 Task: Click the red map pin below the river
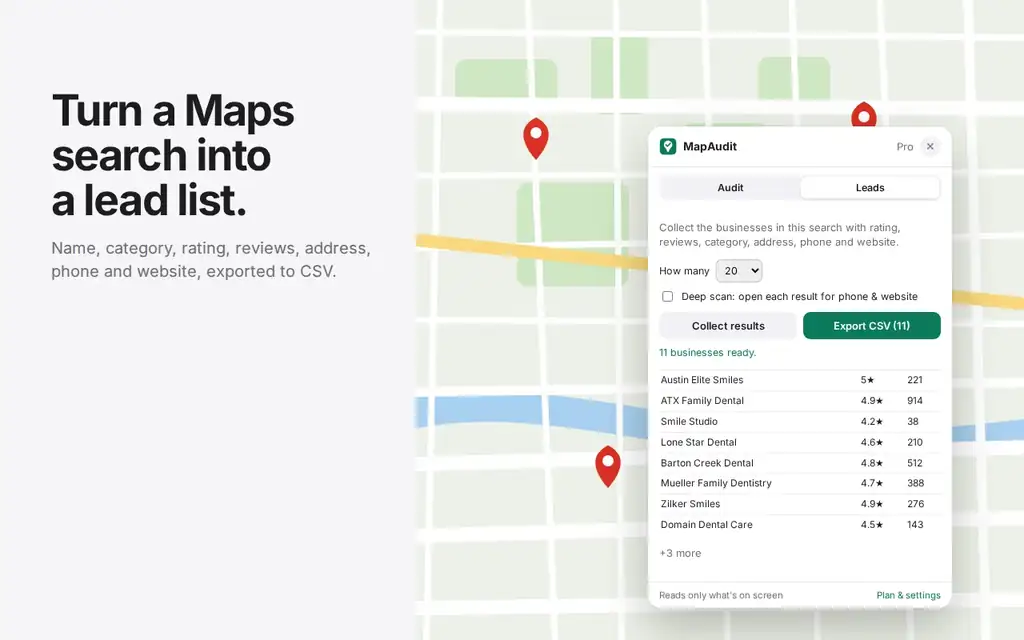[607, 466]
